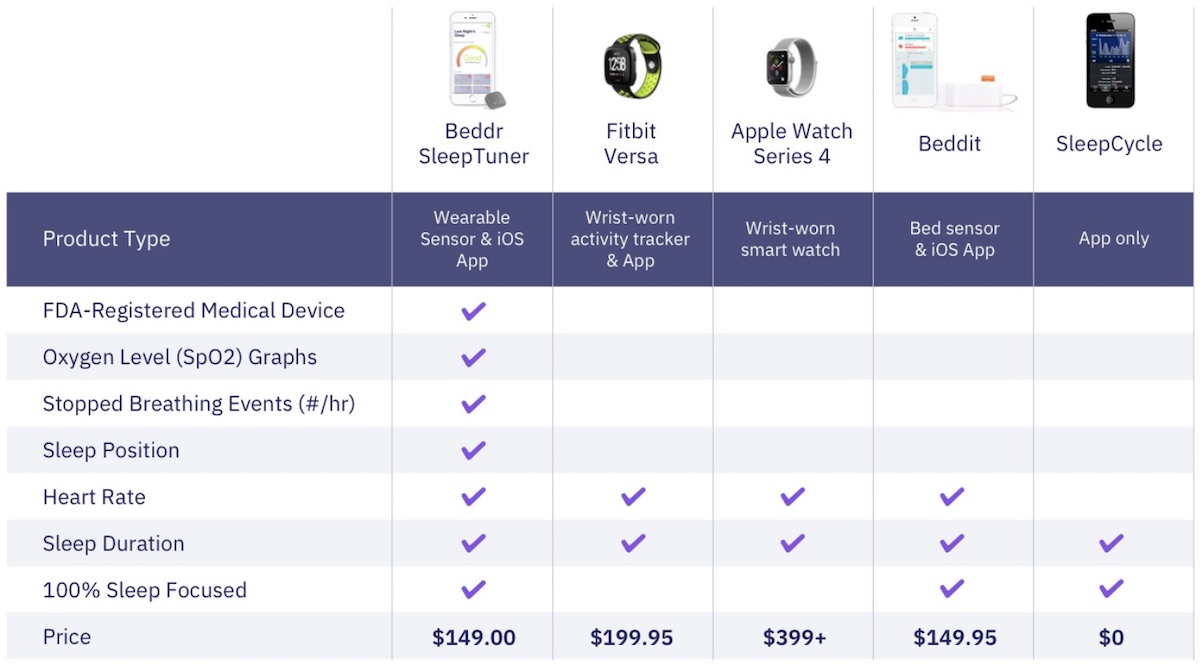The height and width of the screenshot is (664, 1200).
Task: Select the Product Type header label
Action: (106, 239)
